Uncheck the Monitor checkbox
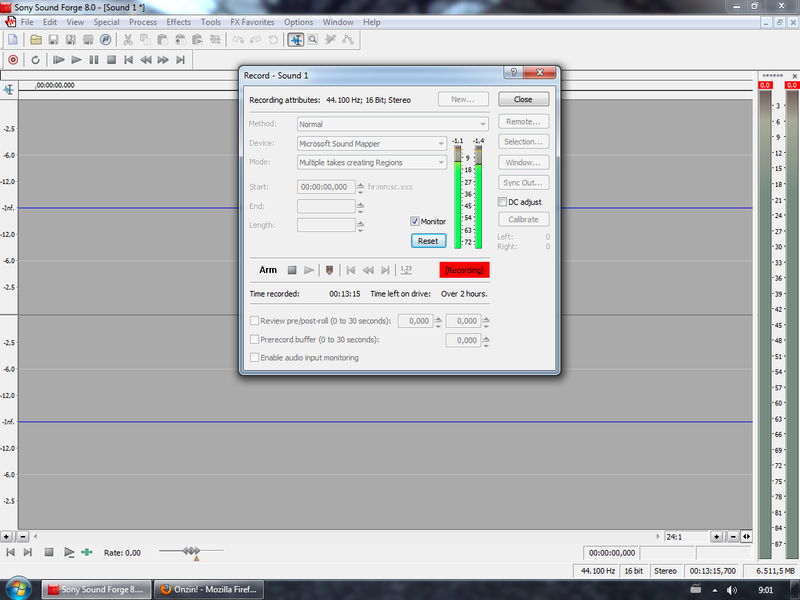The height and width of the screenshot is (600, 800). [x=415, y=221]
